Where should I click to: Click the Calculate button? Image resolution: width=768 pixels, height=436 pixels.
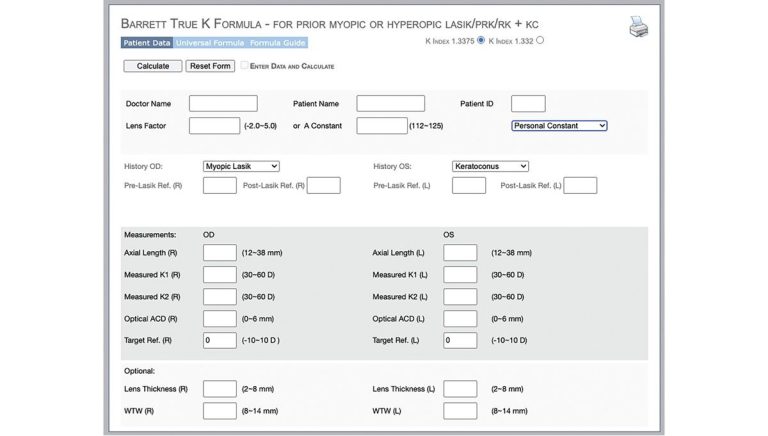click(153, 66)
